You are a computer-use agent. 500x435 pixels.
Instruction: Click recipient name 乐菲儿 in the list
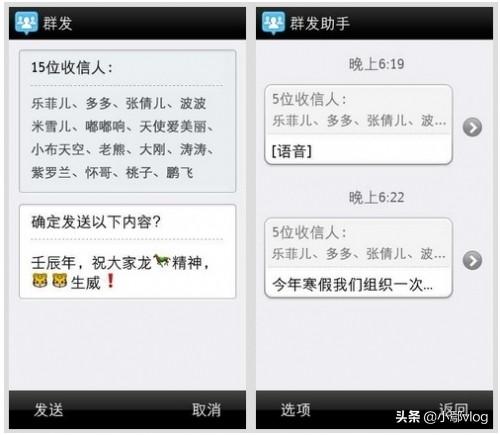coord(51,103)
